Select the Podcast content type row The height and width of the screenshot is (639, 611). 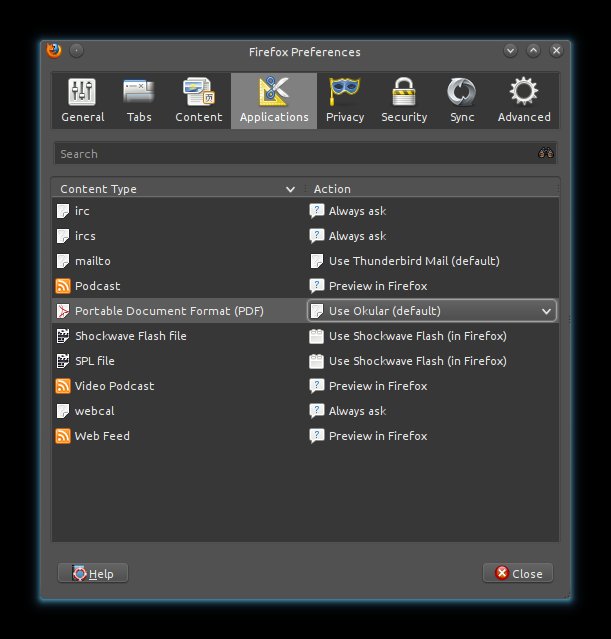(x=305, y=286)
